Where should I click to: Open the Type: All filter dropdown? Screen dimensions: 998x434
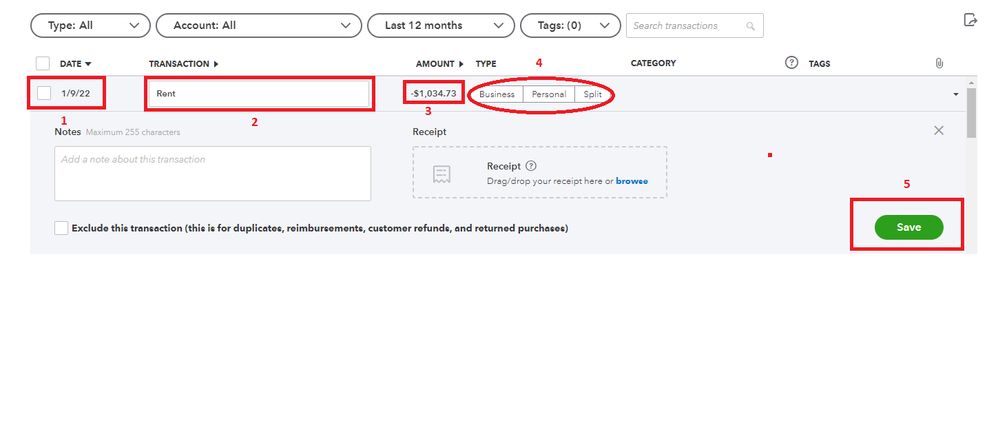click(90, 25)
